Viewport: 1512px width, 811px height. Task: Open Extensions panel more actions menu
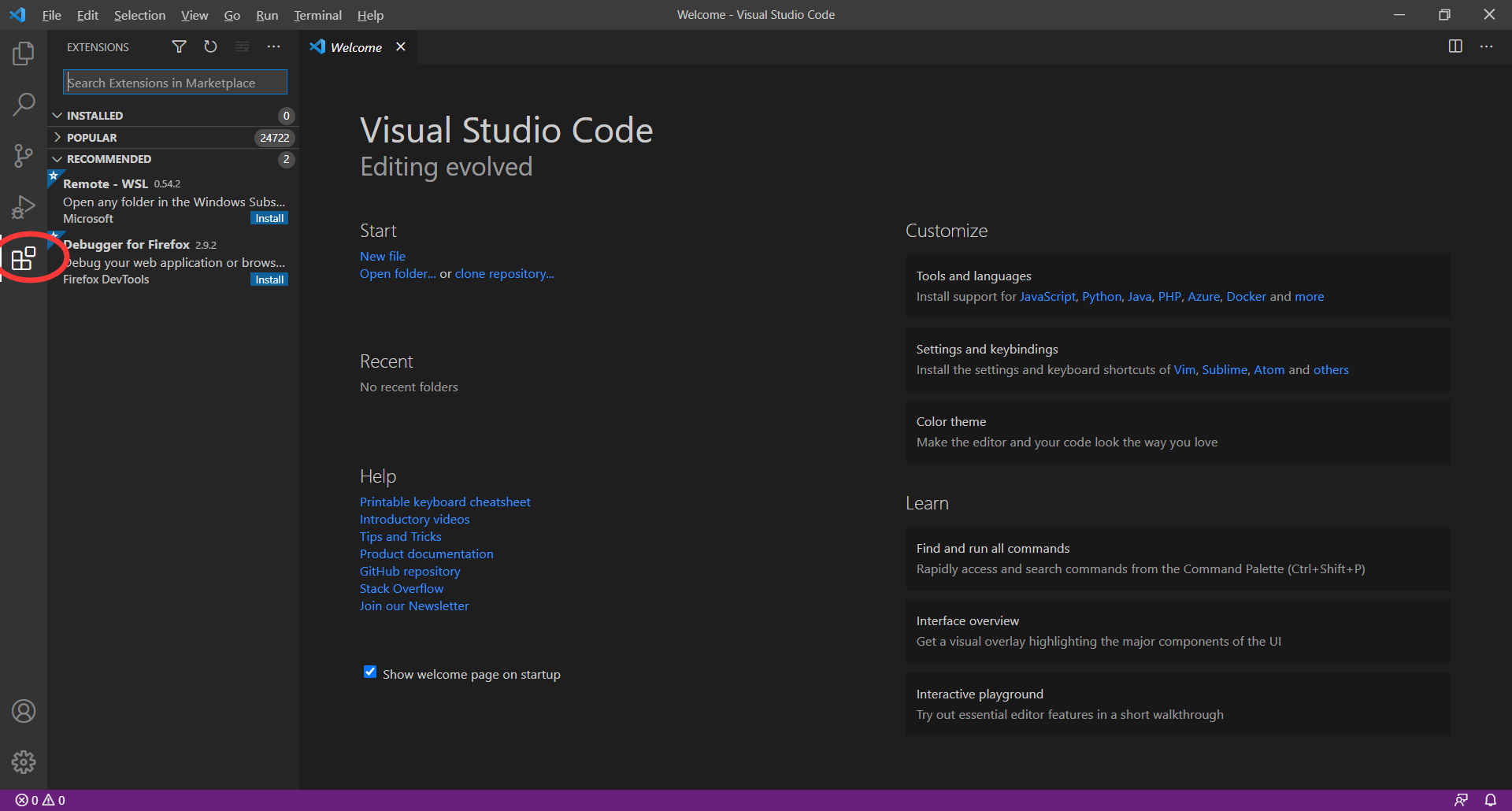(273, 47)
